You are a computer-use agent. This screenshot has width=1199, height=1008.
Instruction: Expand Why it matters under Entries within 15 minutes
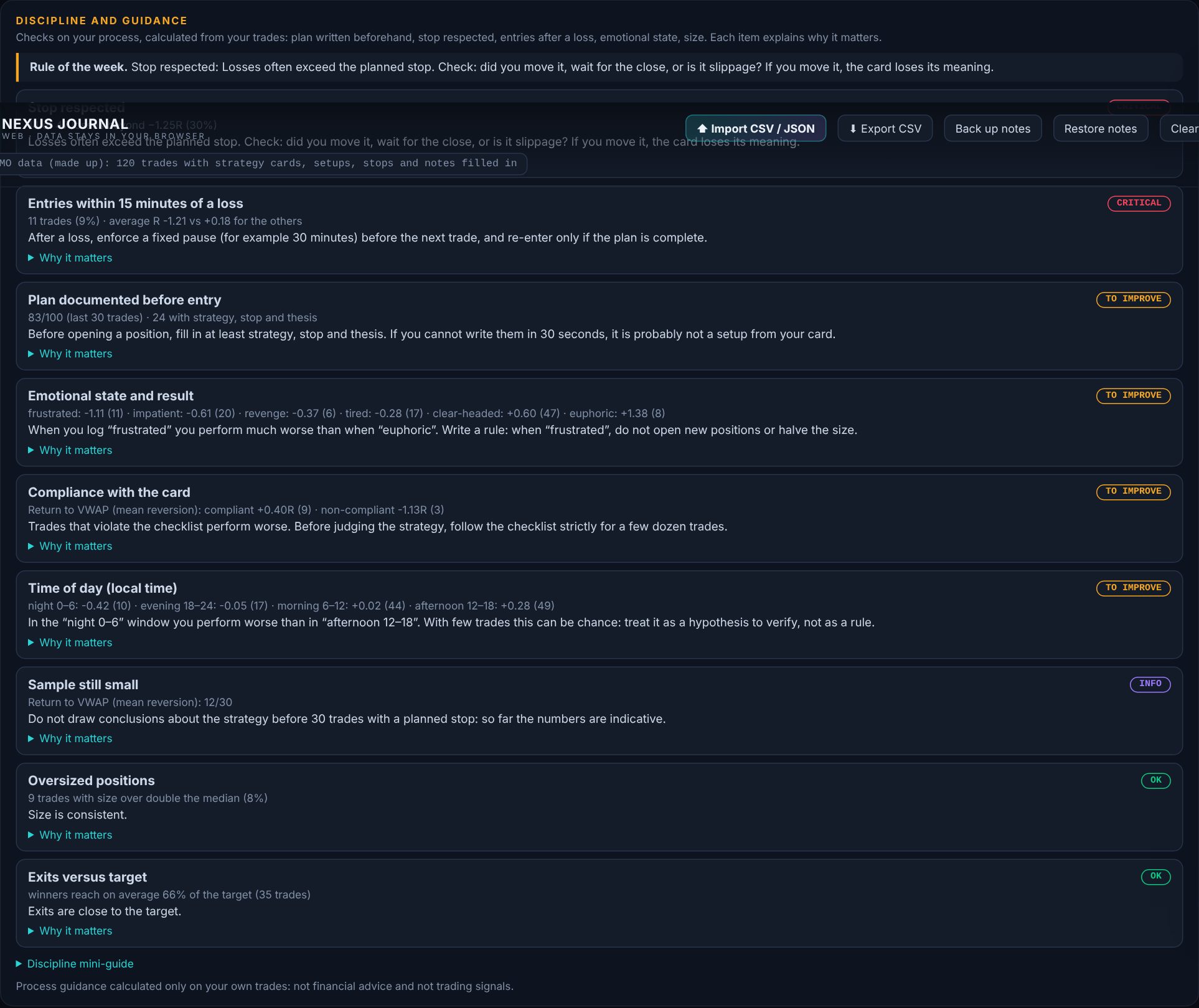coord(70,258)
